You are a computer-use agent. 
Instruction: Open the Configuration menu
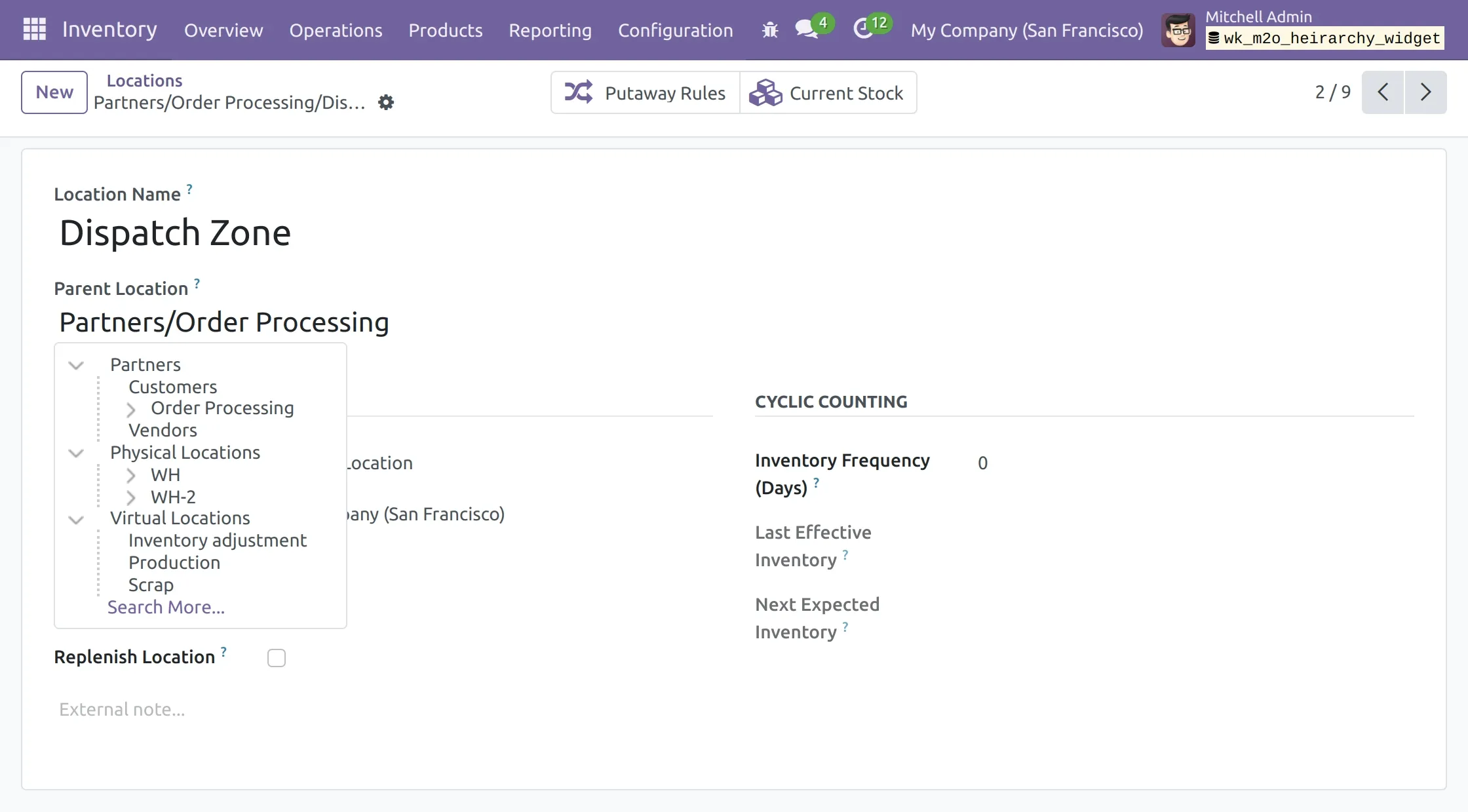(x=675, y=30)
